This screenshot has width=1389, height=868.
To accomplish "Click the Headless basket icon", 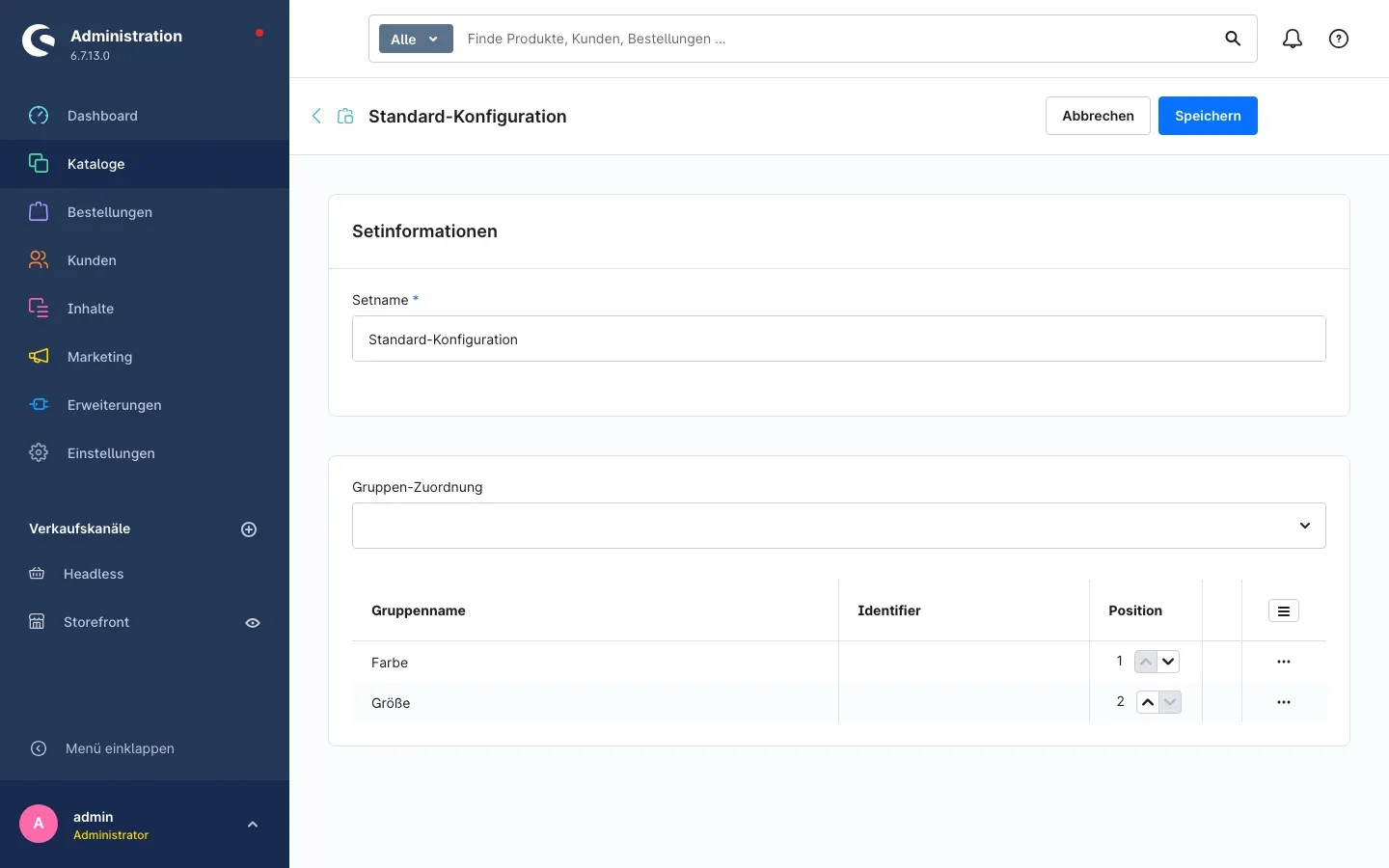I will tap(37, 574).
